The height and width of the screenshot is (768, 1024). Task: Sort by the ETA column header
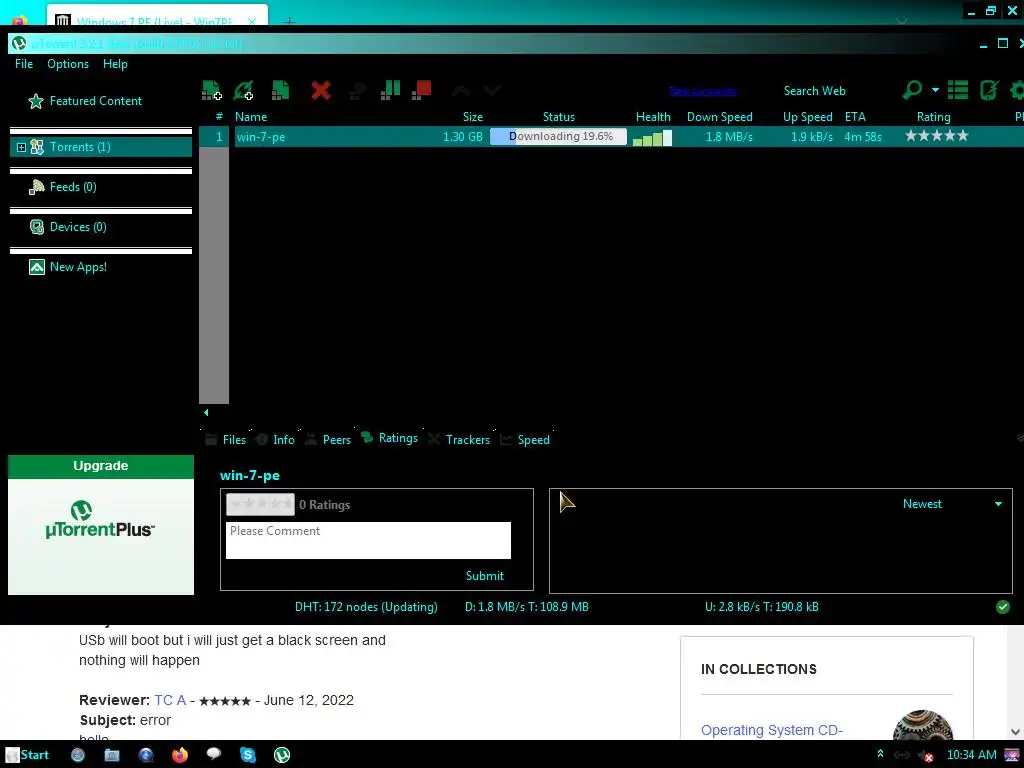pos(855,117)
